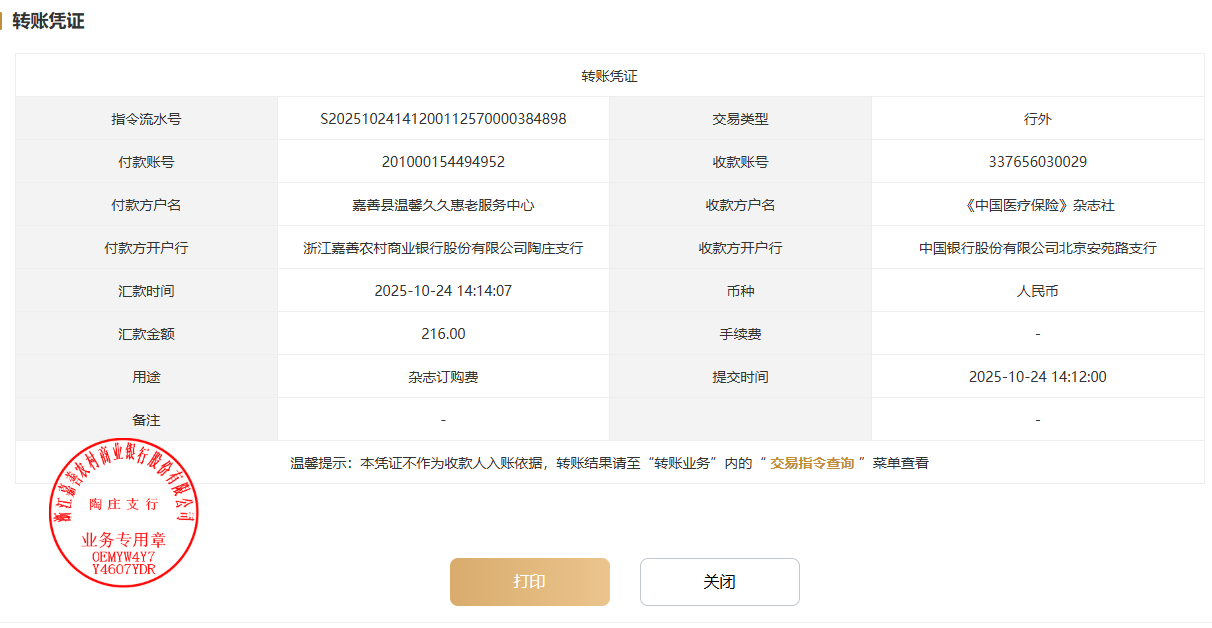Viewport: 1212px width, 628px height.
Task: Click the submit time 2025-10-24 14:12:00
Action: (1037, 377)
